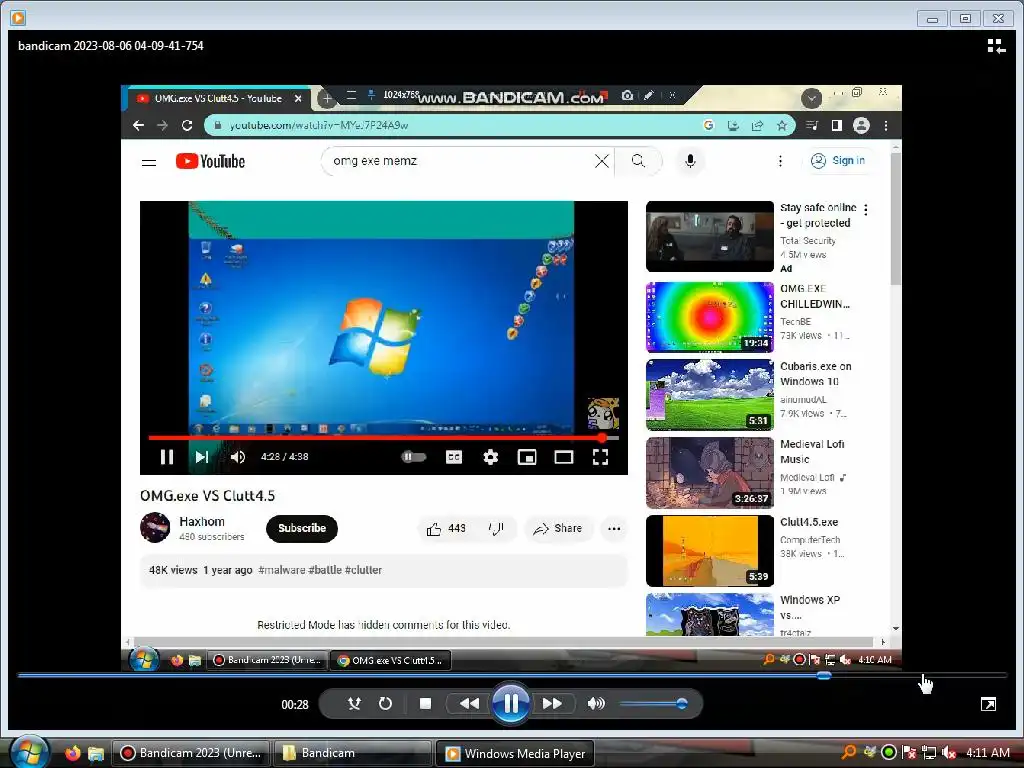Click the Haxhom channel avatar
1024x768 pixels.
tap(155, 528)
